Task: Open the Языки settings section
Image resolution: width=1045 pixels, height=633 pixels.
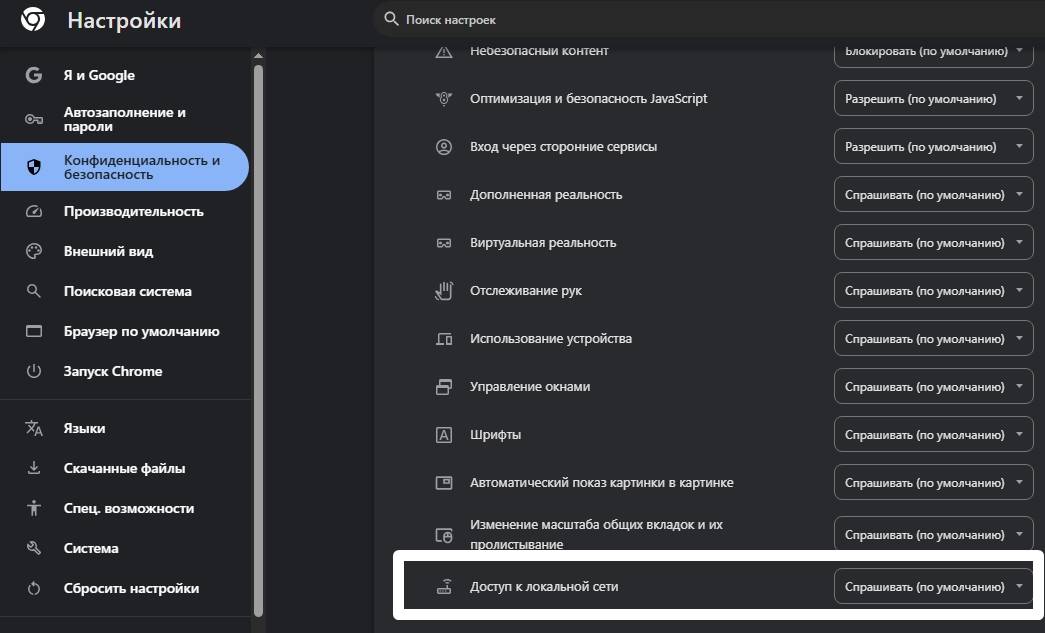Action: point(84,428)
